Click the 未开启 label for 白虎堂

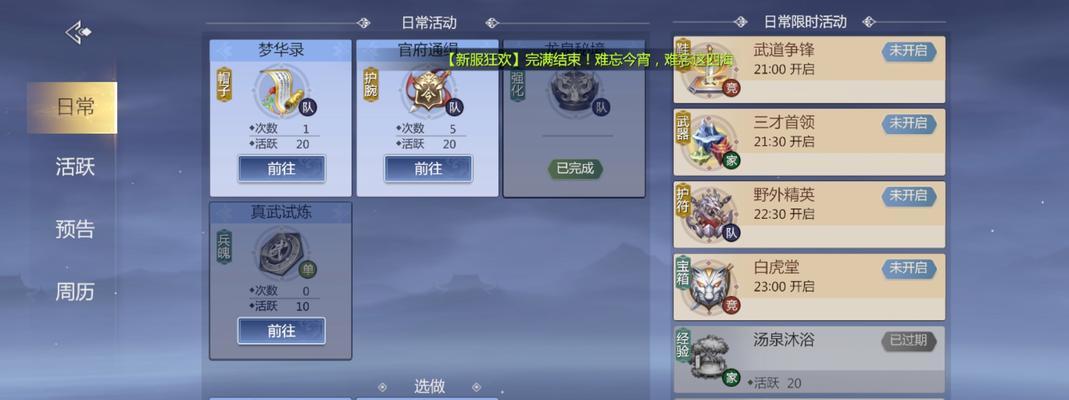pyautogui.click(x=909, y=268)
